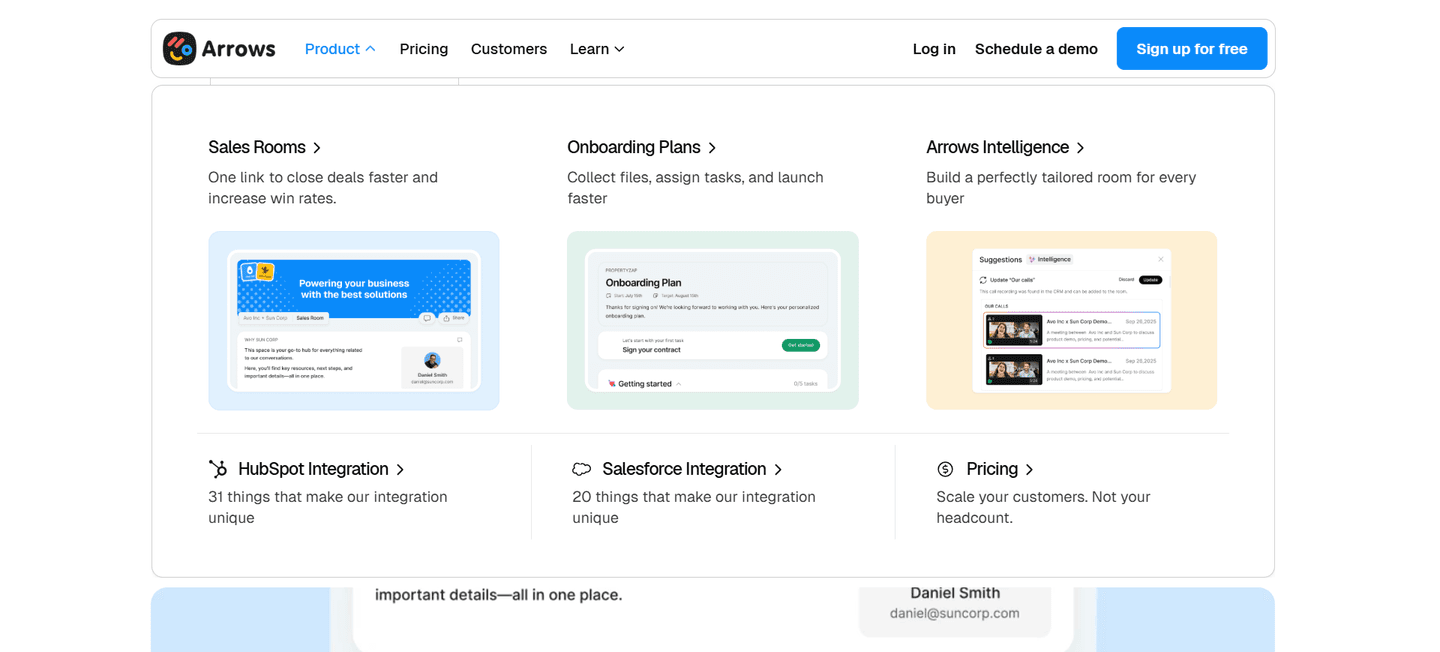
Task: Click the Arrows wordmark text
Action: click(x=238, y=49)
